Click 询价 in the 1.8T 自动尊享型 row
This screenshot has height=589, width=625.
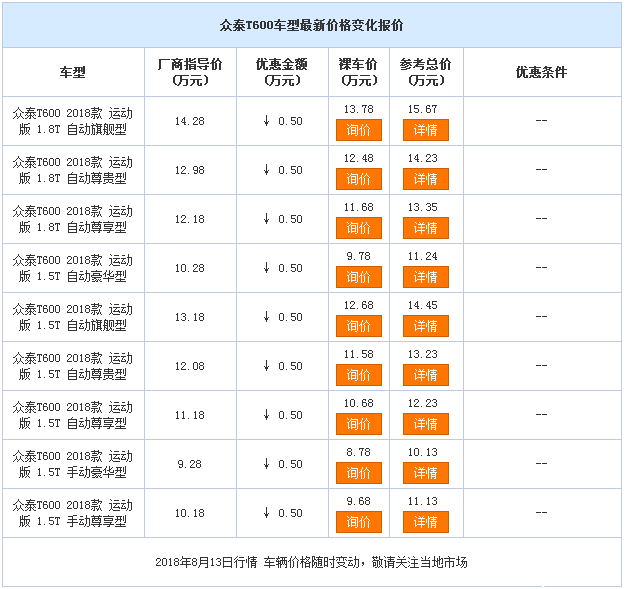(x=358, y=228)
